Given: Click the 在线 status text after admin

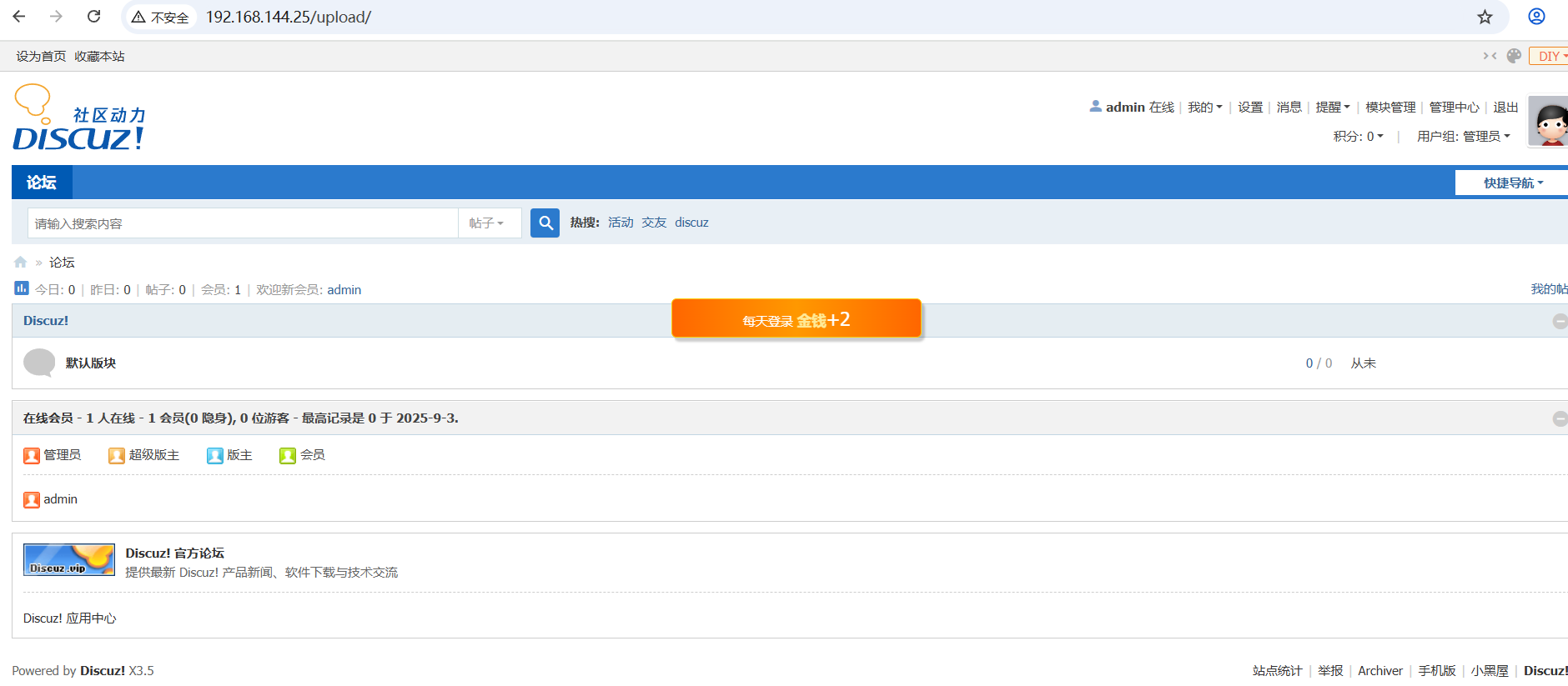Looking at the screenshot, I should coord(1162,108).
